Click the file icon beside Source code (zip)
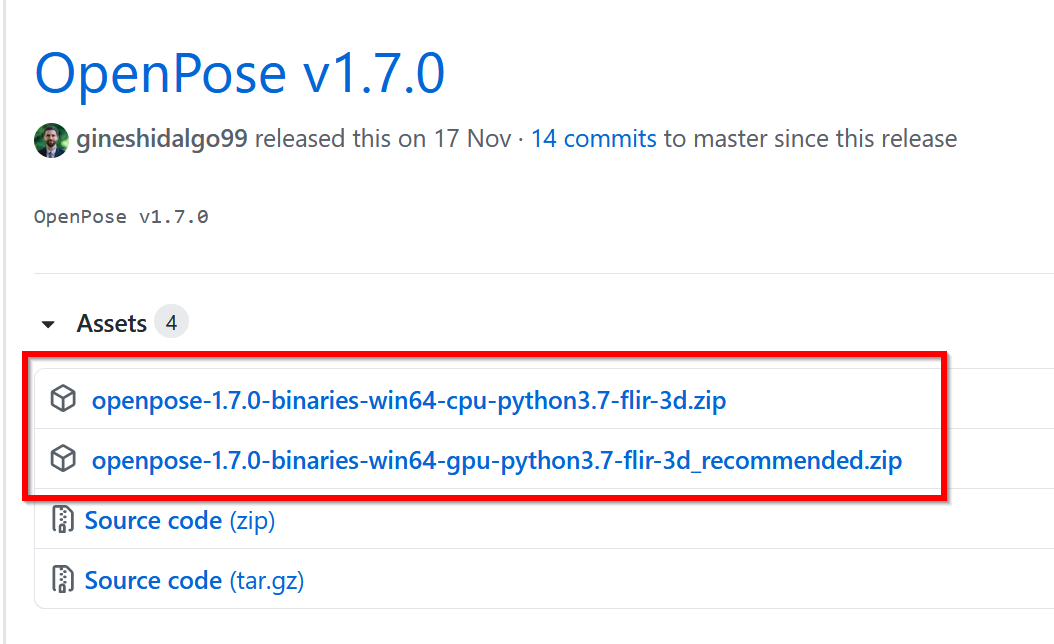 tap(63, 519)
